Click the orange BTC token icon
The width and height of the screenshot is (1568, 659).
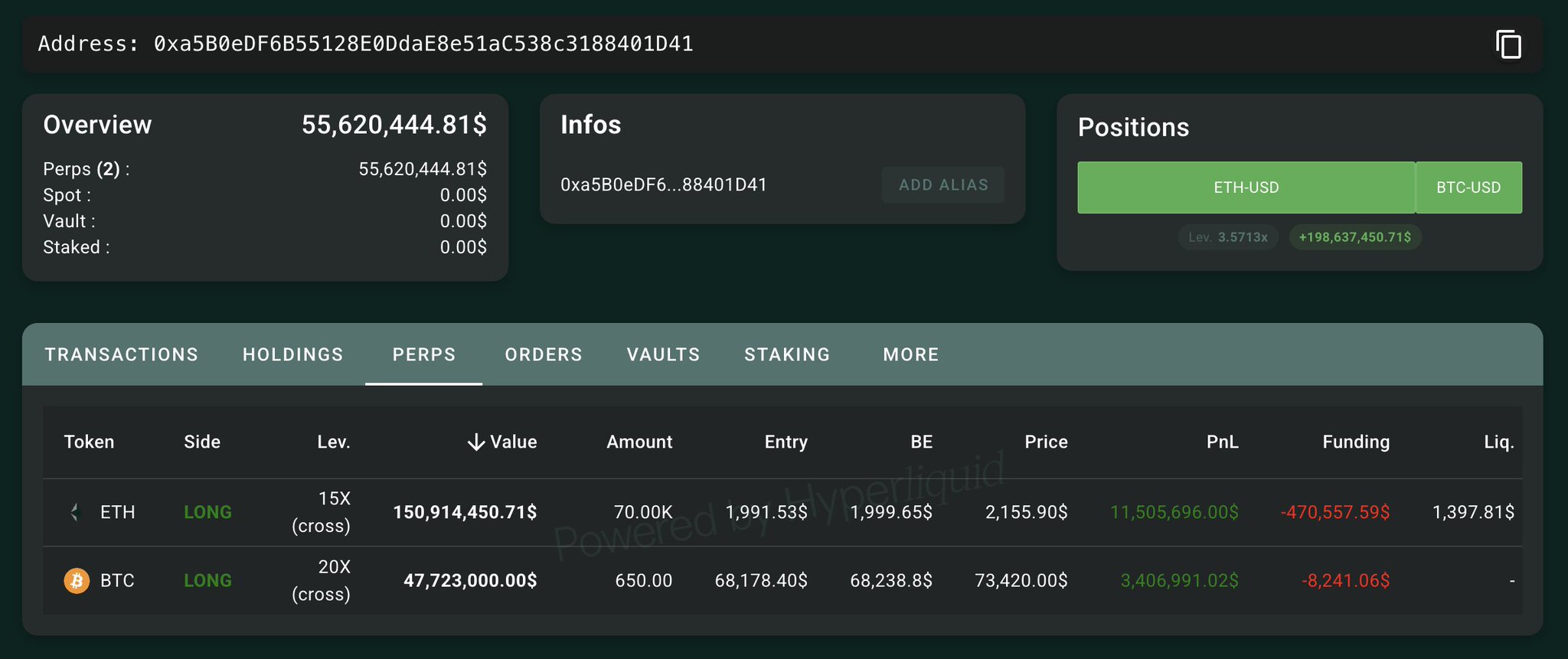click(x=77, y=581)
